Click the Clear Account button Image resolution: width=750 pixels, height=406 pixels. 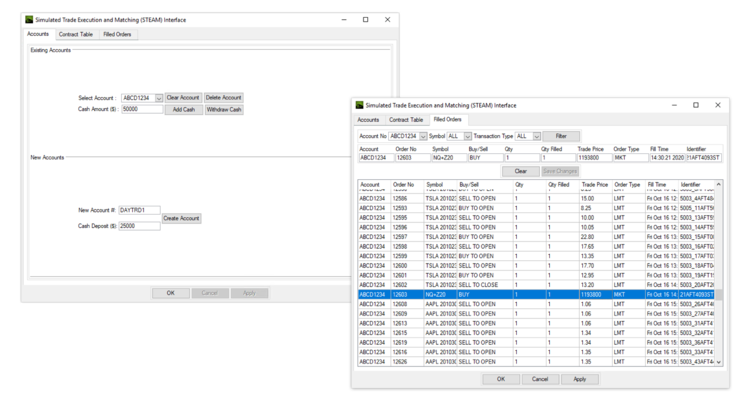183,98
